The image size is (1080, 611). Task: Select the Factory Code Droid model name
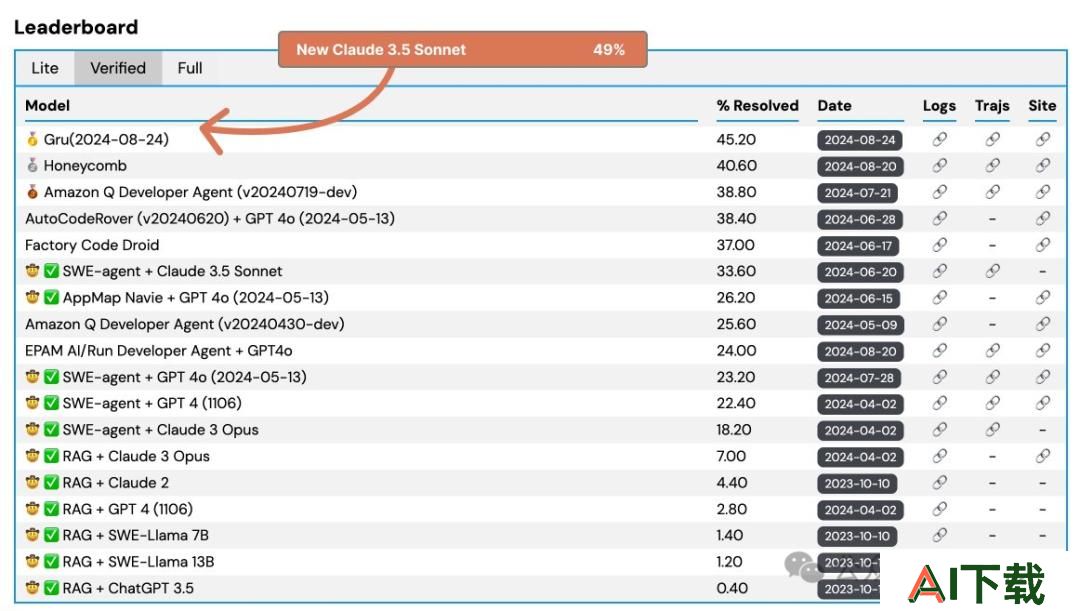pyautogui.click(x=92, y=245)
